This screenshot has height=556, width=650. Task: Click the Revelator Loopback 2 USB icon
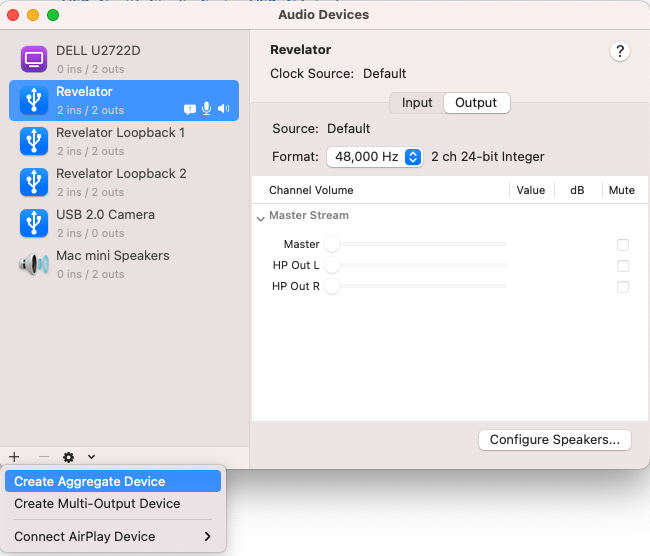click(x=34, y=182)
